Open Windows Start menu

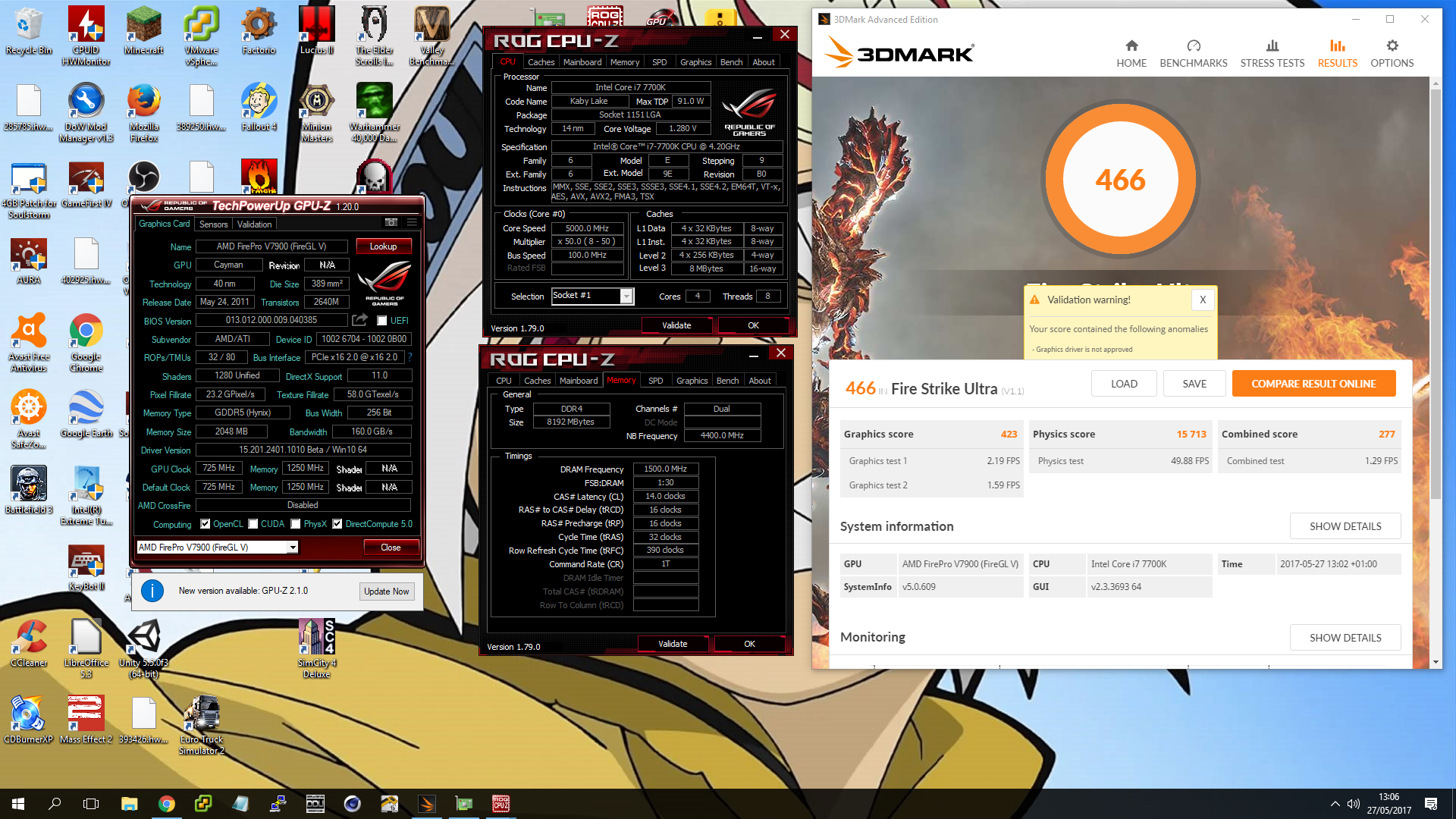click(x=18, y=804)
